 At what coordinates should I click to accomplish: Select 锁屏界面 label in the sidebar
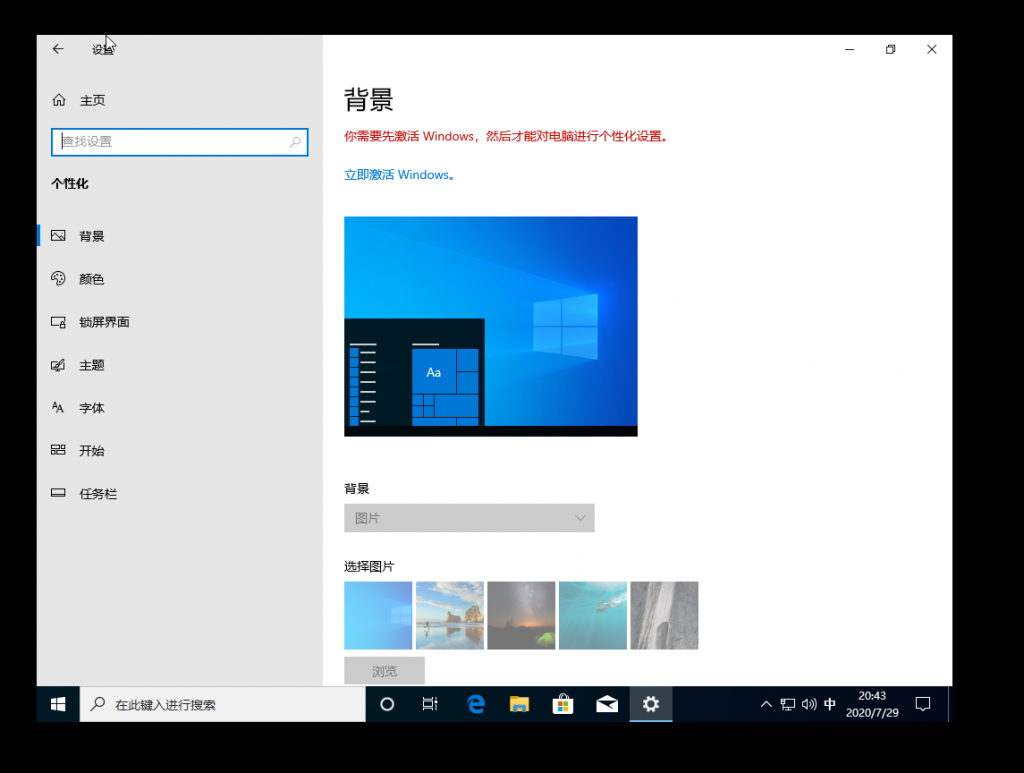(x=104, y=322)
